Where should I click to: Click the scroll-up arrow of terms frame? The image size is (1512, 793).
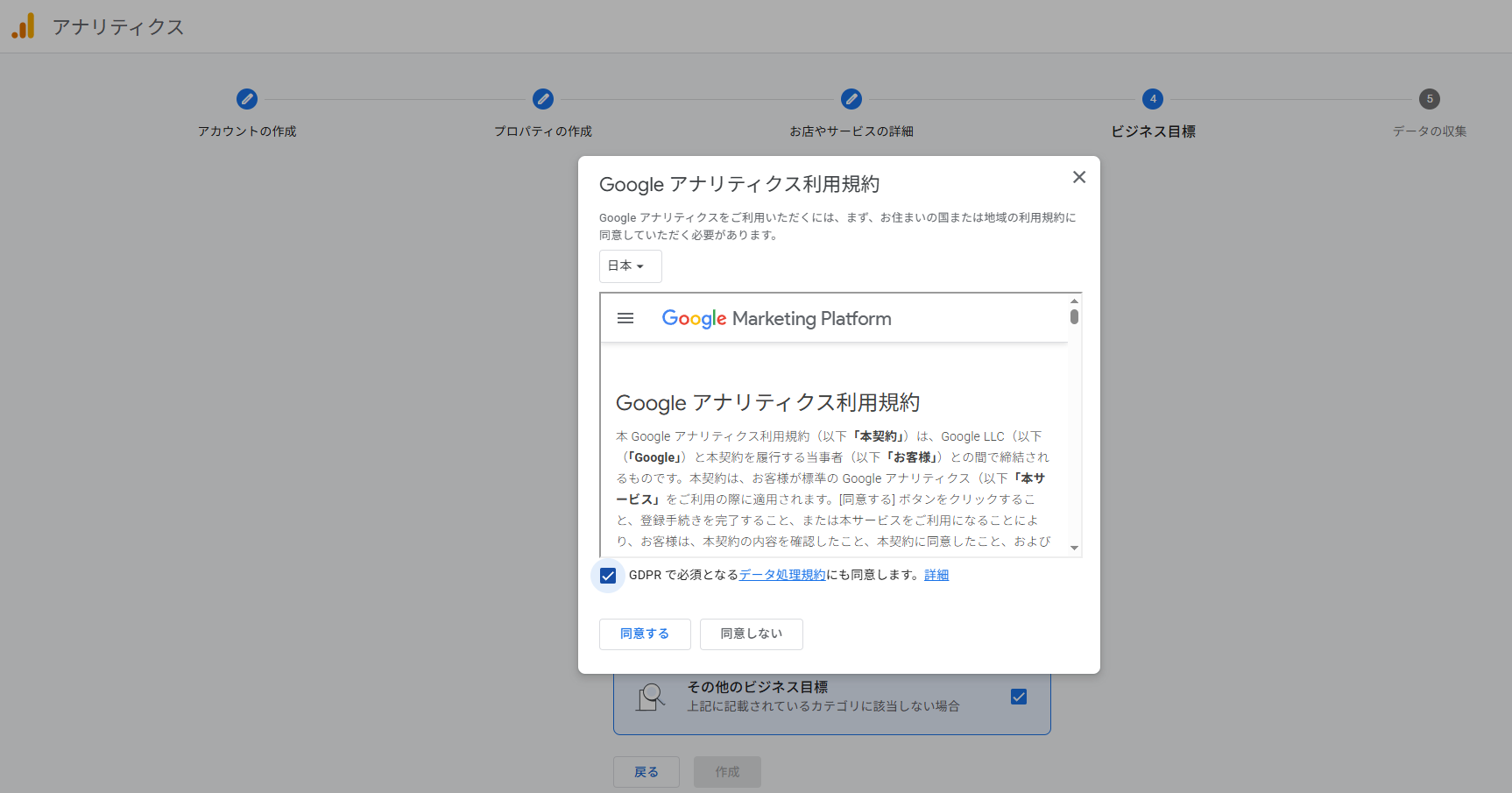1075,301
